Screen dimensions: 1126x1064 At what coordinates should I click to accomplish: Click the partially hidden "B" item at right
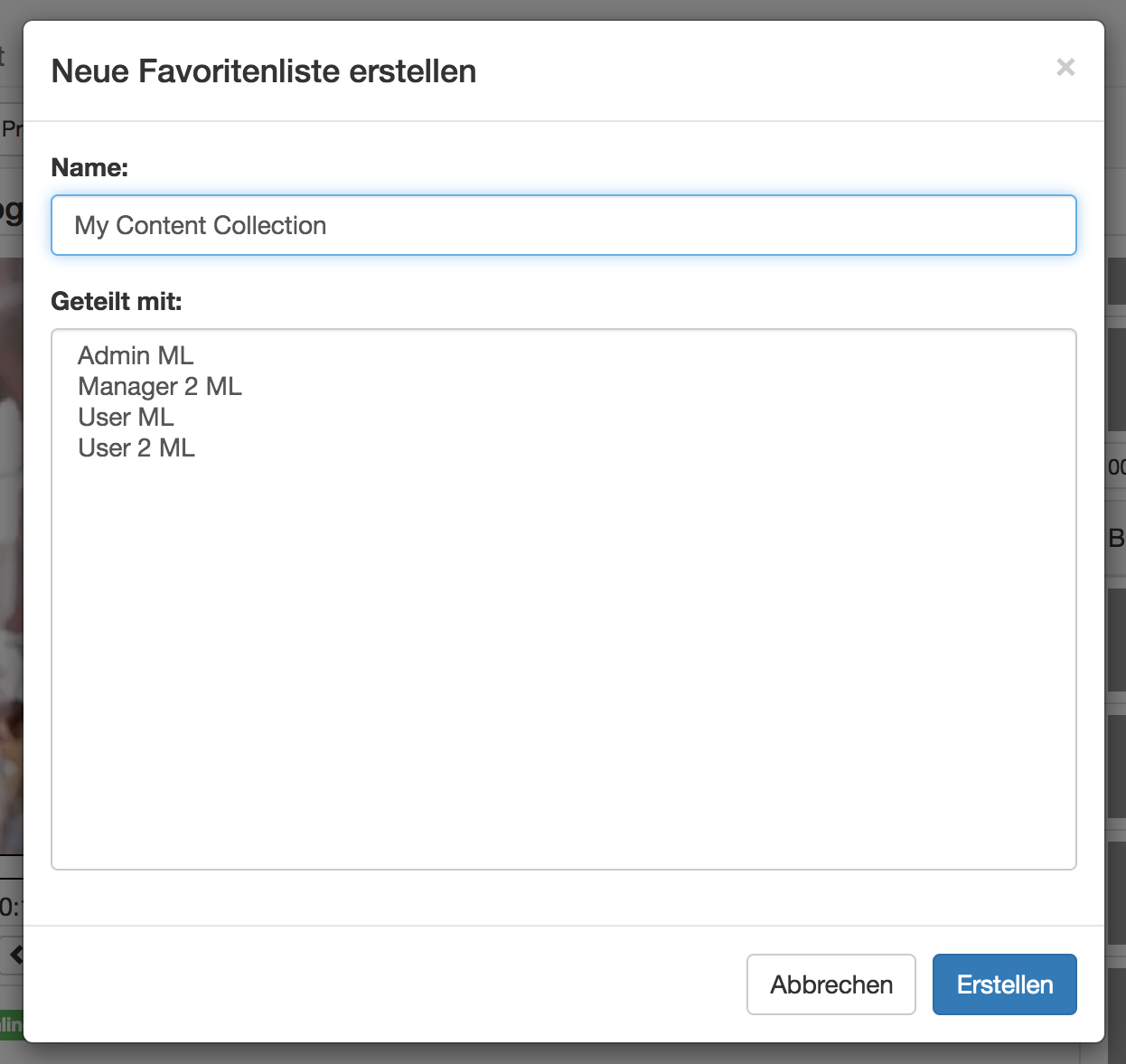click(x=1116, y=539)
